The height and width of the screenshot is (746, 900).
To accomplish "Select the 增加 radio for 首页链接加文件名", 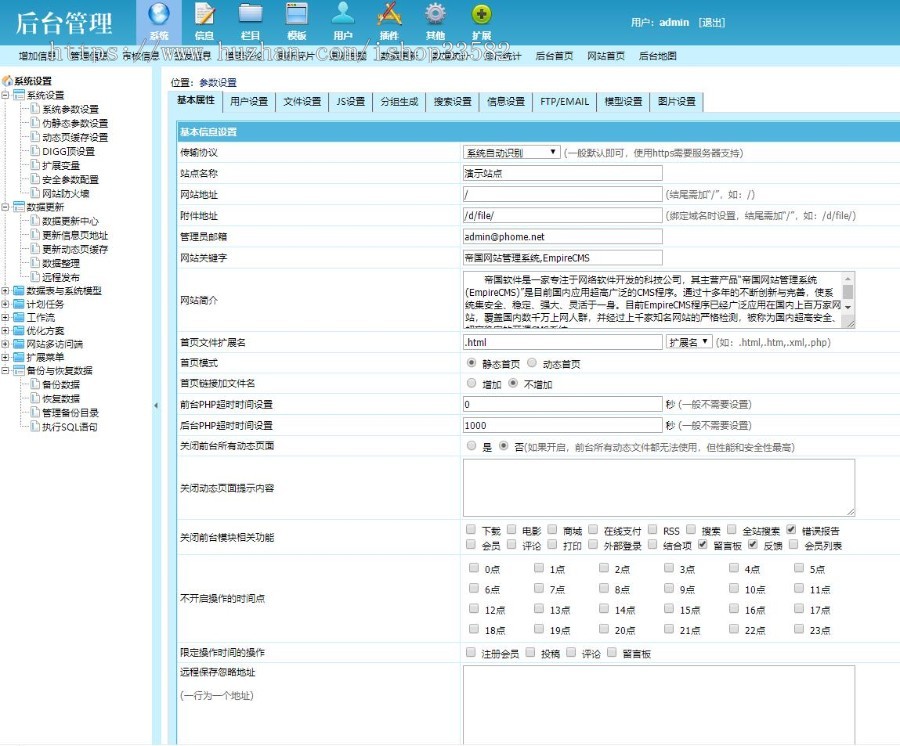I will pos(471,383).
